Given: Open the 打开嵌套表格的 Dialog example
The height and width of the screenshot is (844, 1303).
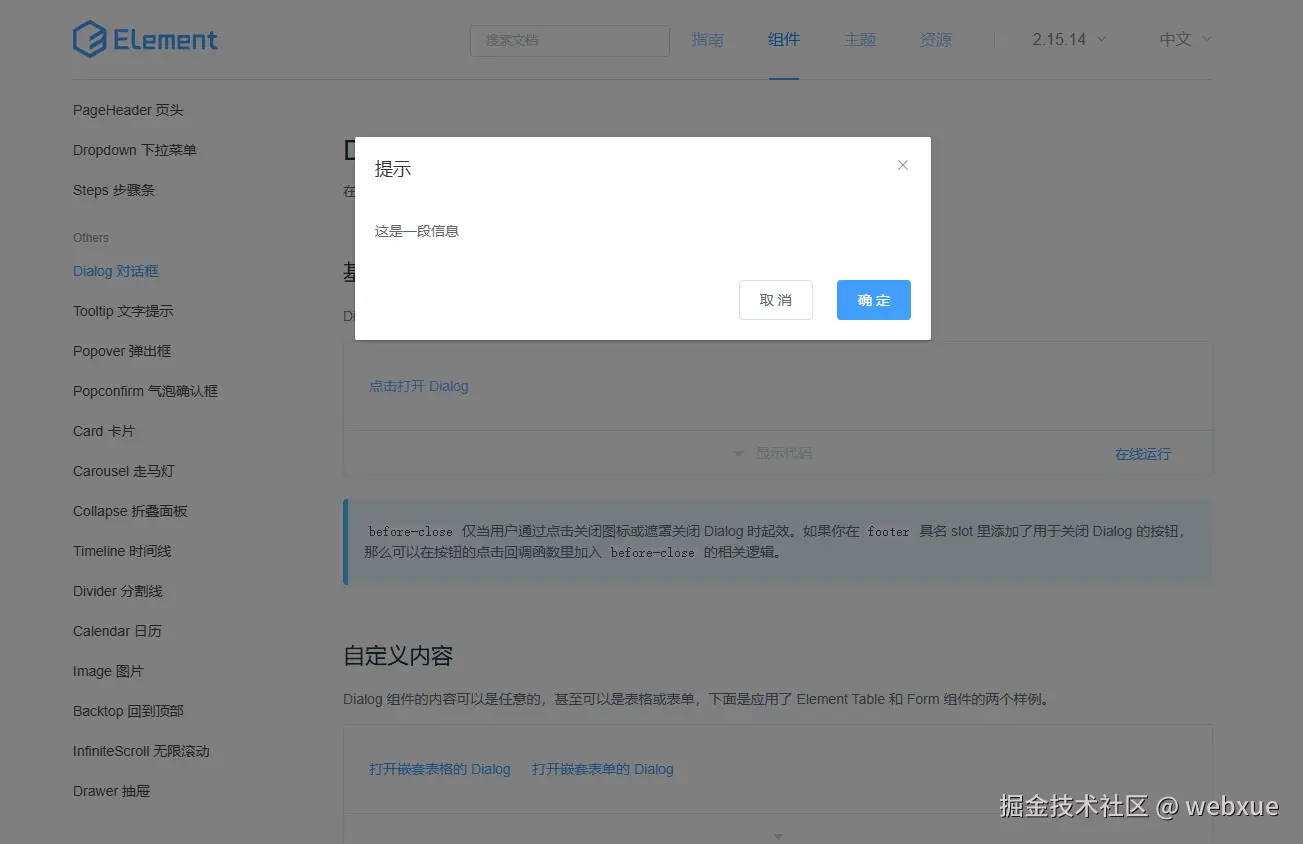Looking at the screenshot, I should coord(440,769).
